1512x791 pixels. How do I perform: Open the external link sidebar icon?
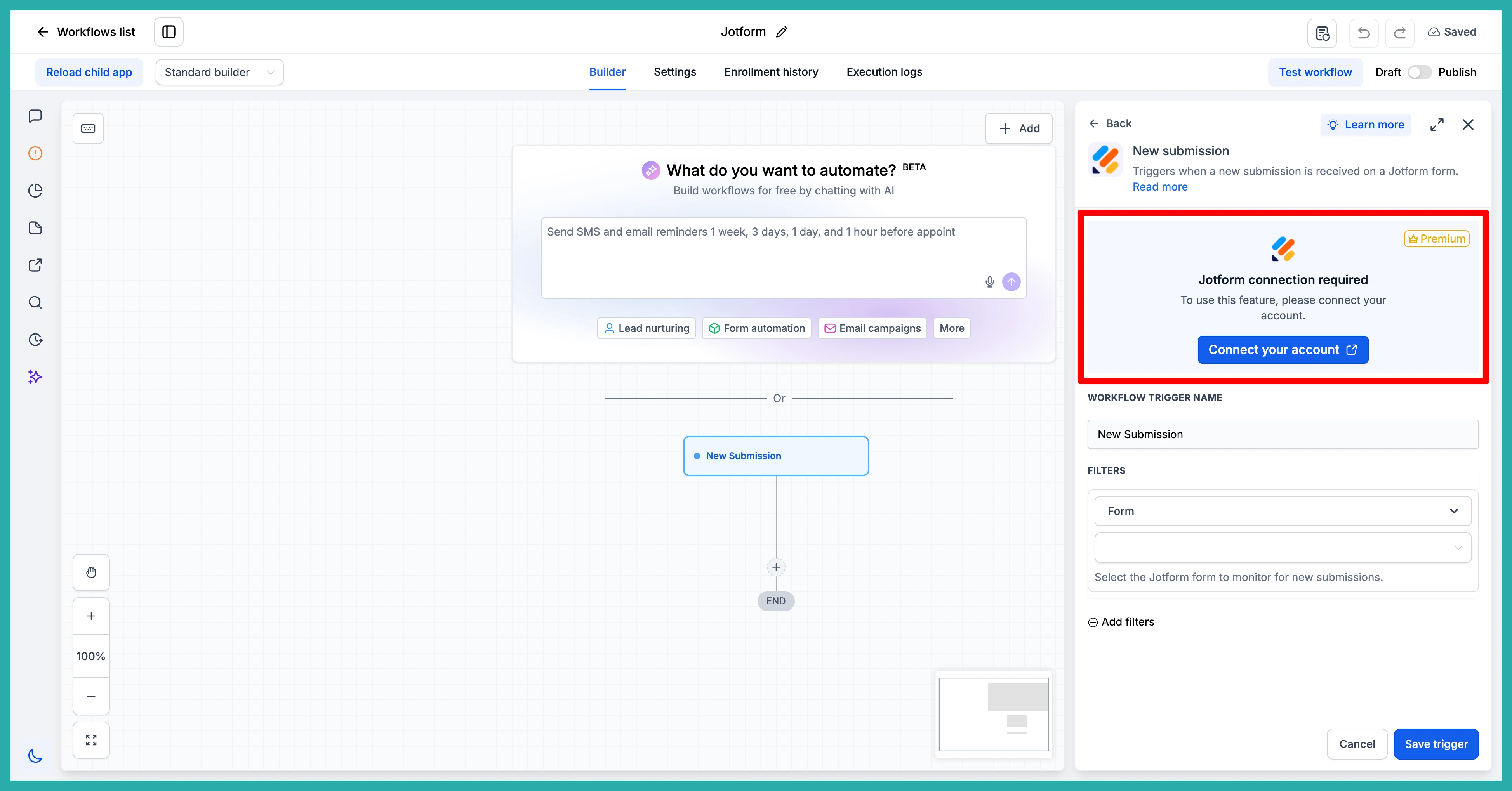tap(35, 265)
